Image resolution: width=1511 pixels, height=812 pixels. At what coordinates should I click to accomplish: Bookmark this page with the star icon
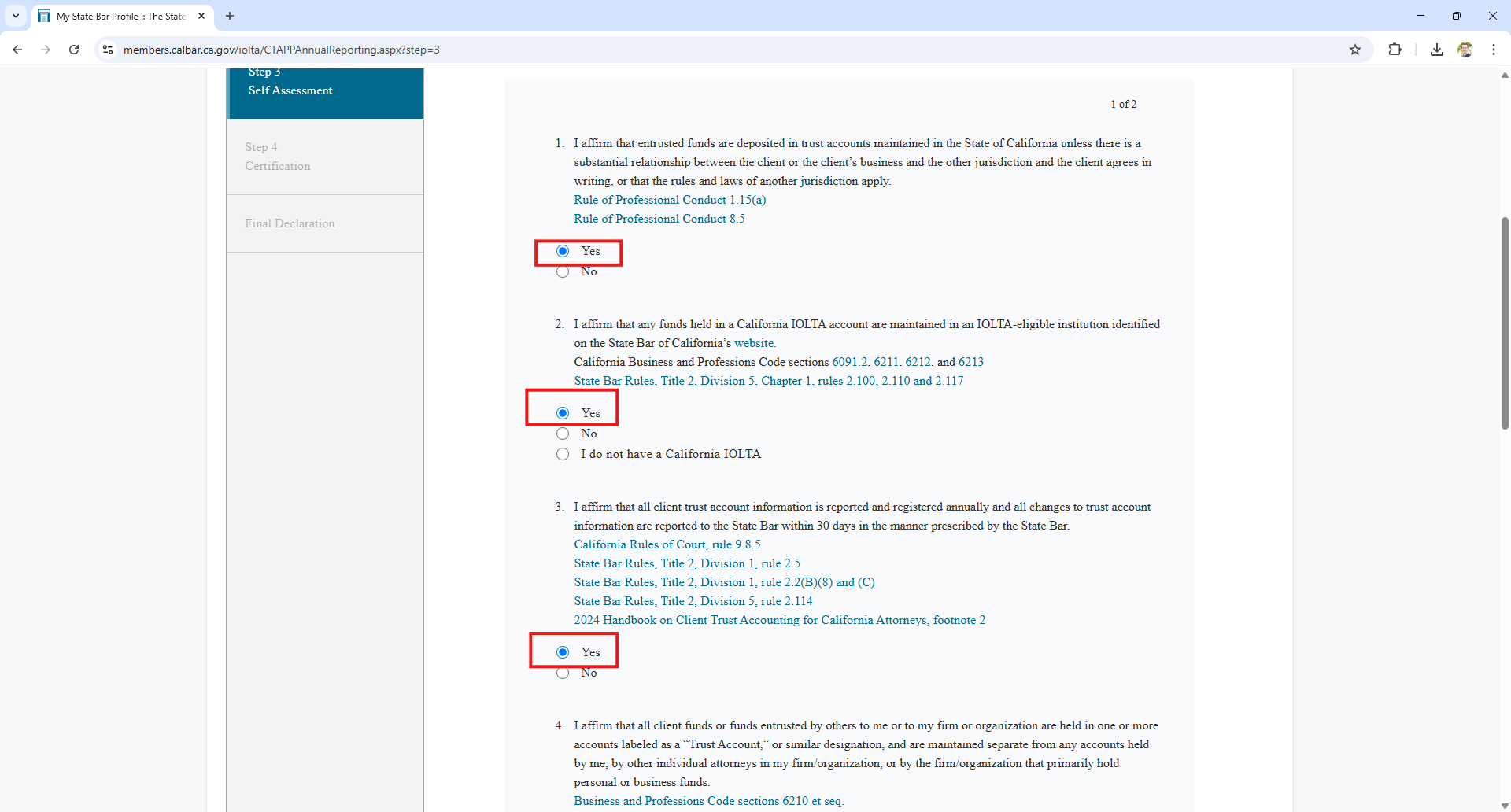(x=1355, y=50)
